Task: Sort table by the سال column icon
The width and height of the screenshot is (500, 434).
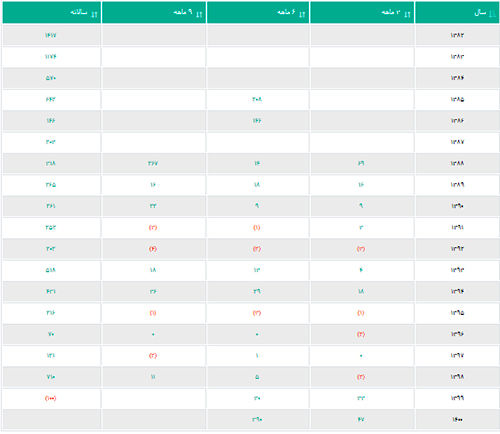Action: (492, 14)
